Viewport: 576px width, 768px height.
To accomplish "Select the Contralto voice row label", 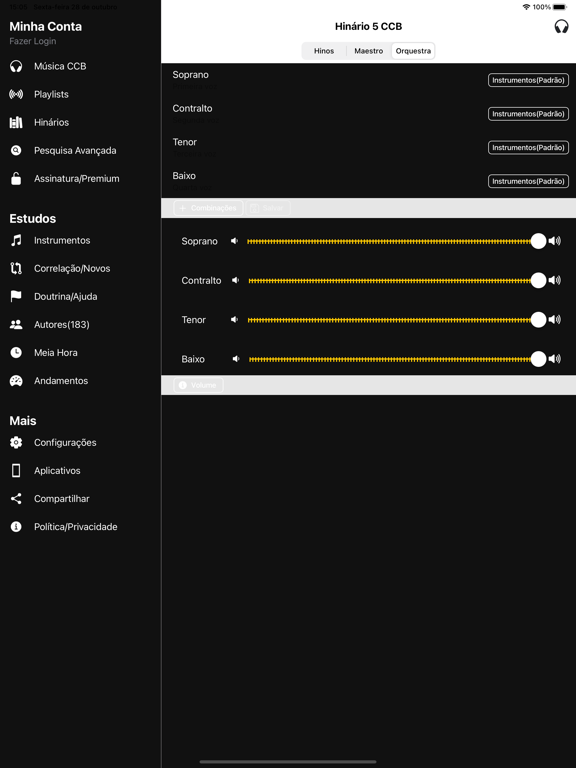I will [x=192, y=108].
